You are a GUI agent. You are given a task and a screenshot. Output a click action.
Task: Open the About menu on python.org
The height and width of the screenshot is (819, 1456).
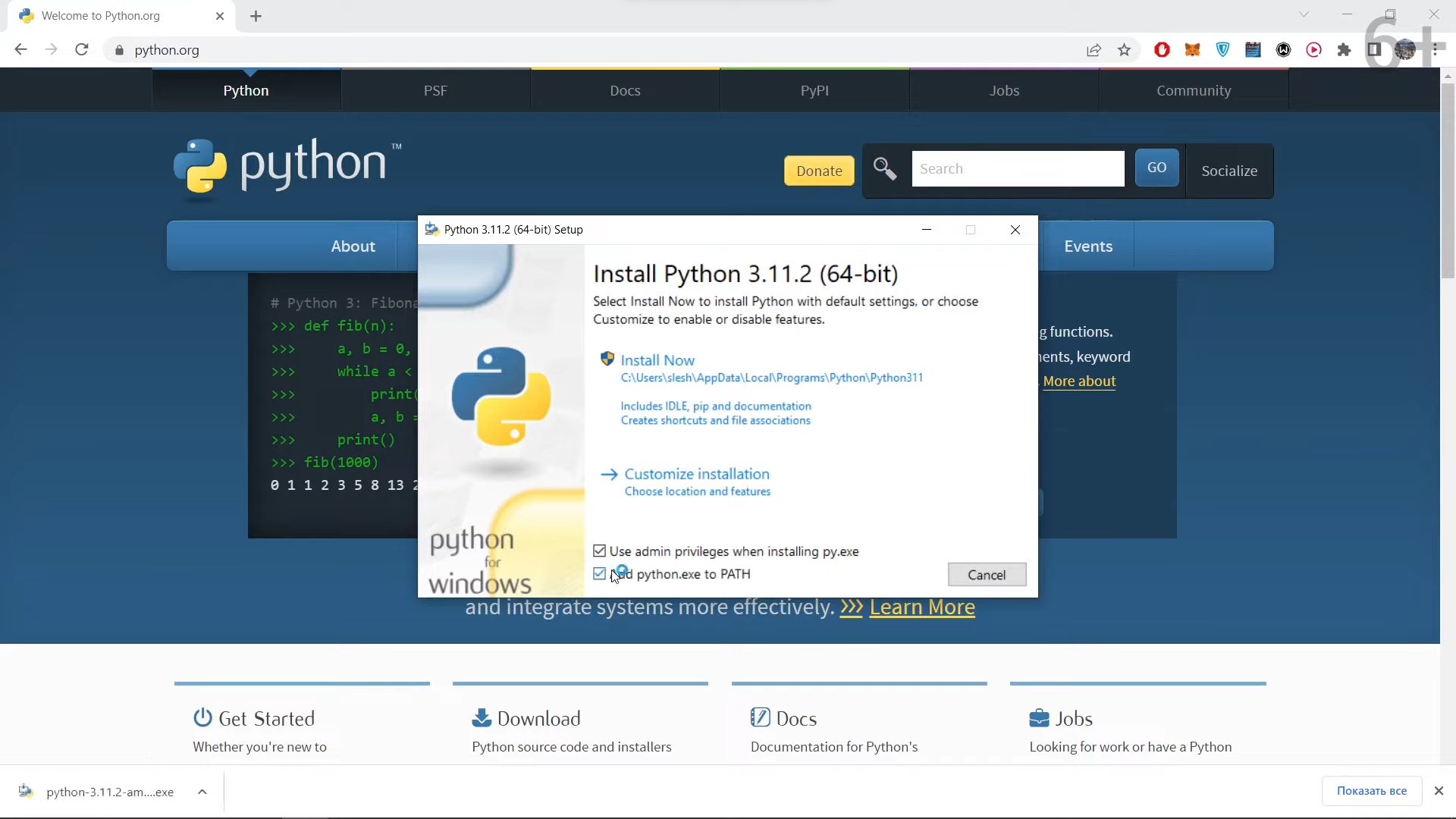(x=353, y=246)
